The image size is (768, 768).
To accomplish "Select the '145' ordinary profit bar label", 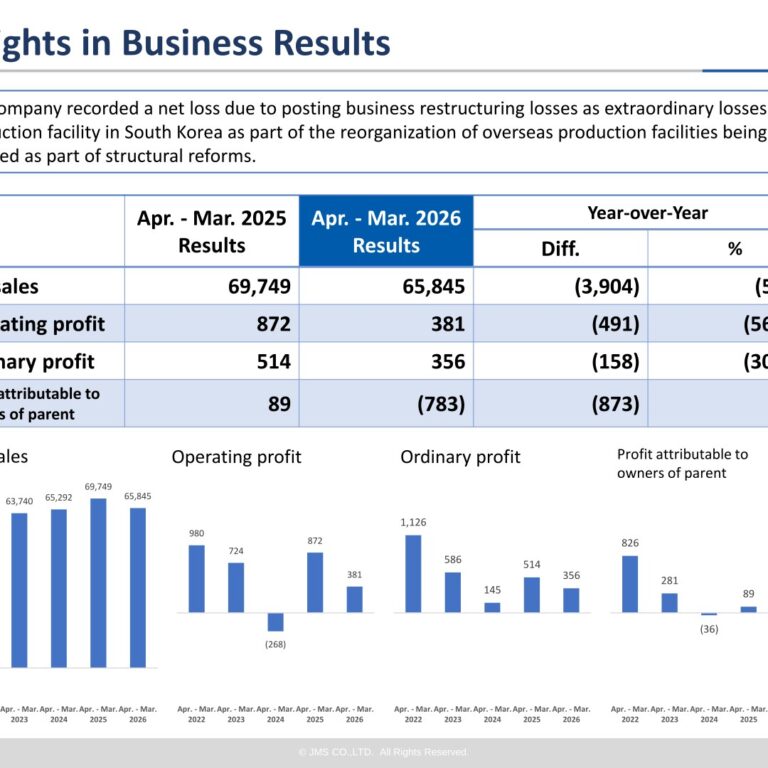I will point(492,590).
